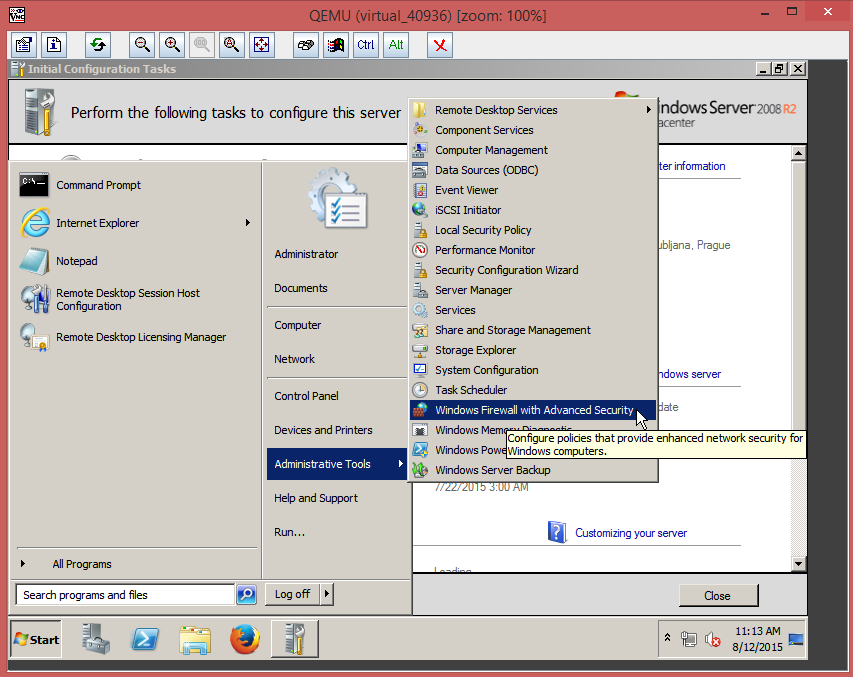Show hidden tray icons

point(667,638)
